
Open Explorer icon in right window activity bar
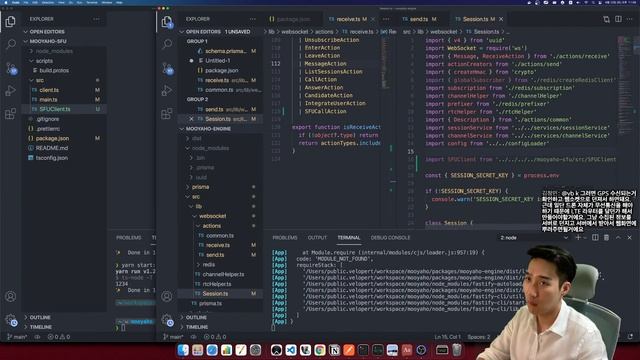click(167, 22)
